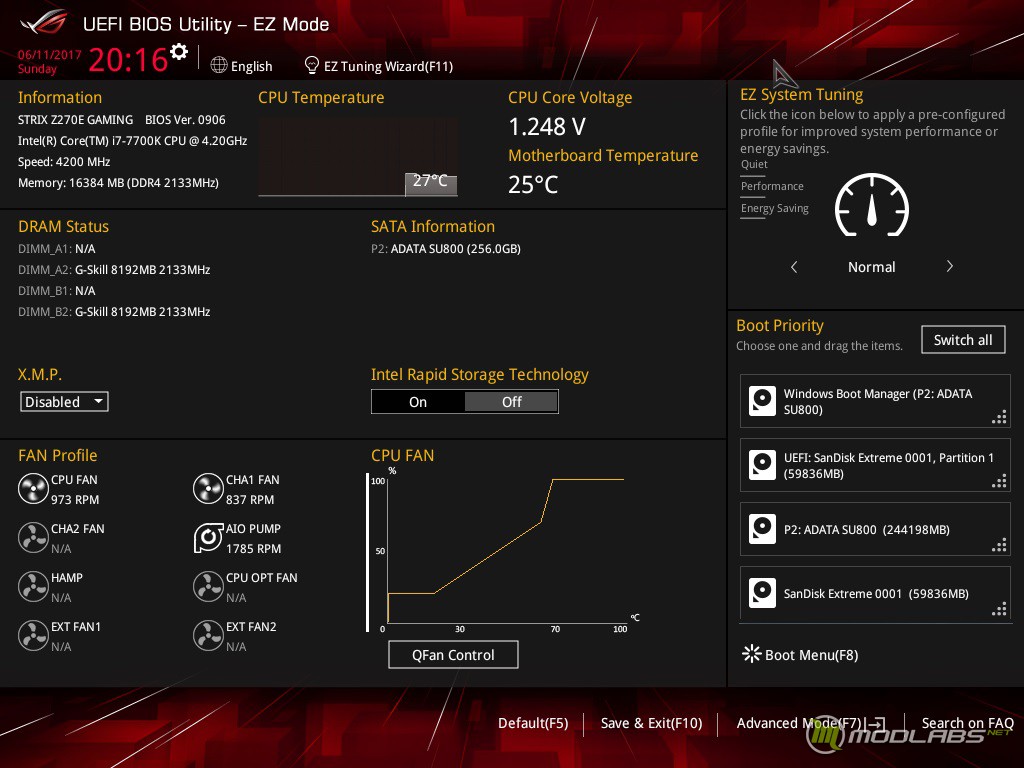1024x768 pixels.
Task: Click the Intel Core i7-7700K CPU line
Action: click(x=133, y=141)
